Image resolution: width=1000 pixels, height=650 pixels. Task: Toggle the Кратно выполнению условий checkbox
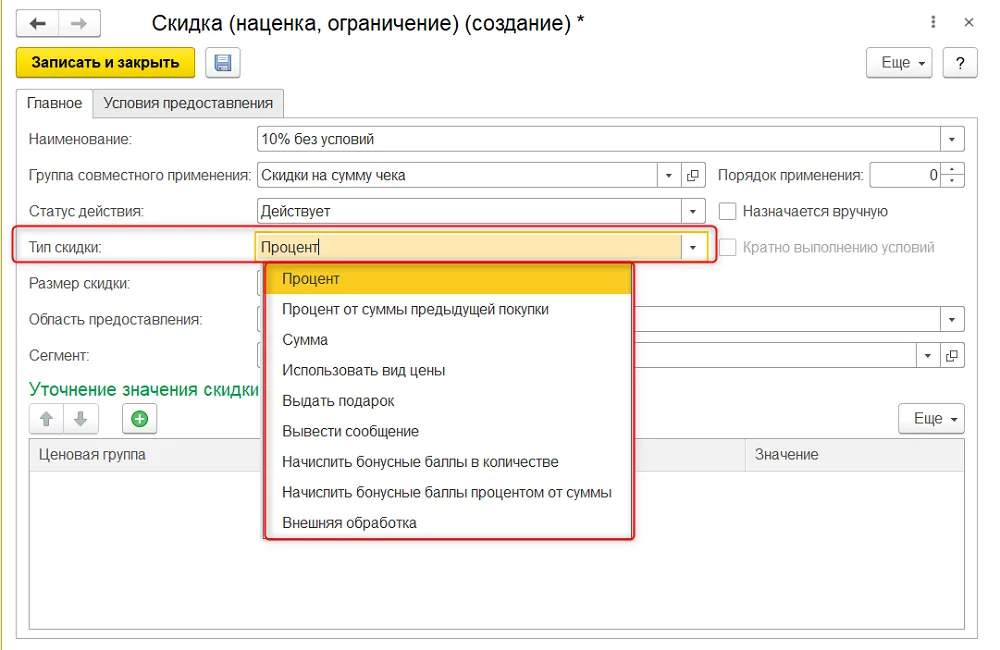(x=728, y=247)
